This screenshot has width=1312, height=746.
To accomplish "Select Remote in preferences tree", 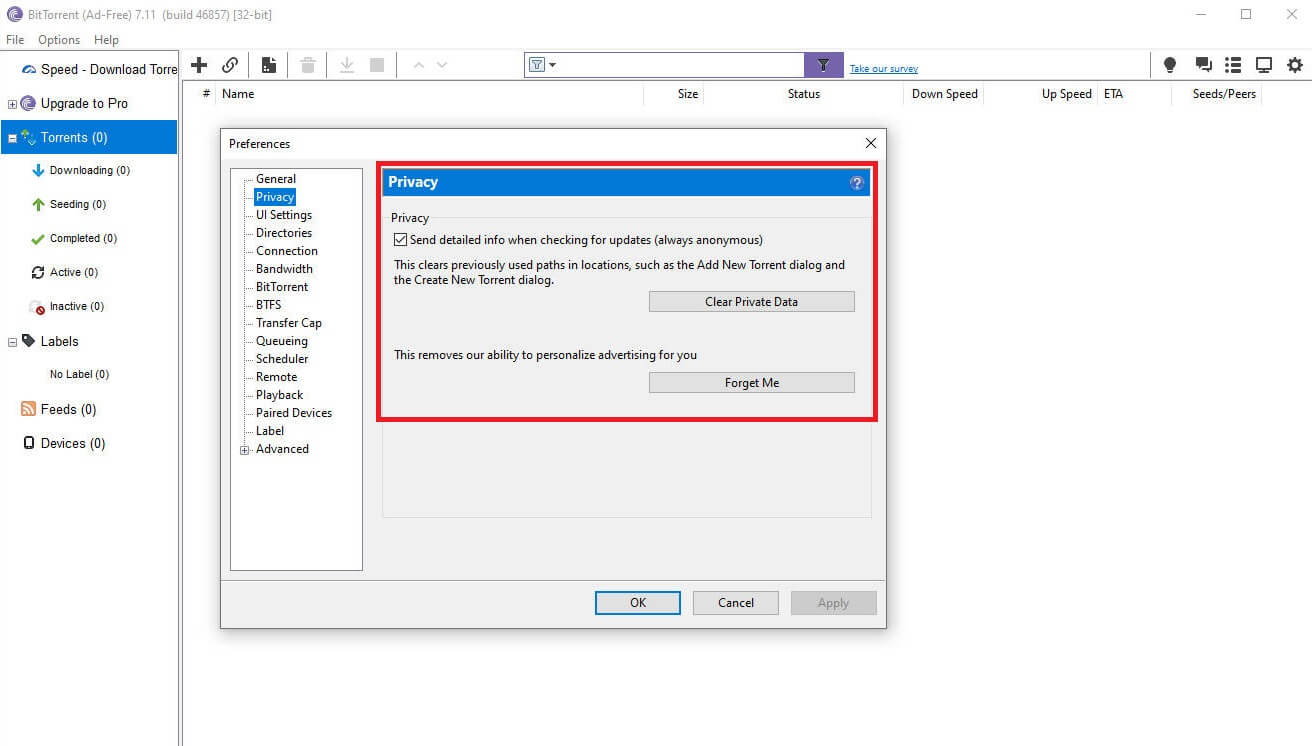I will (277, 377).
